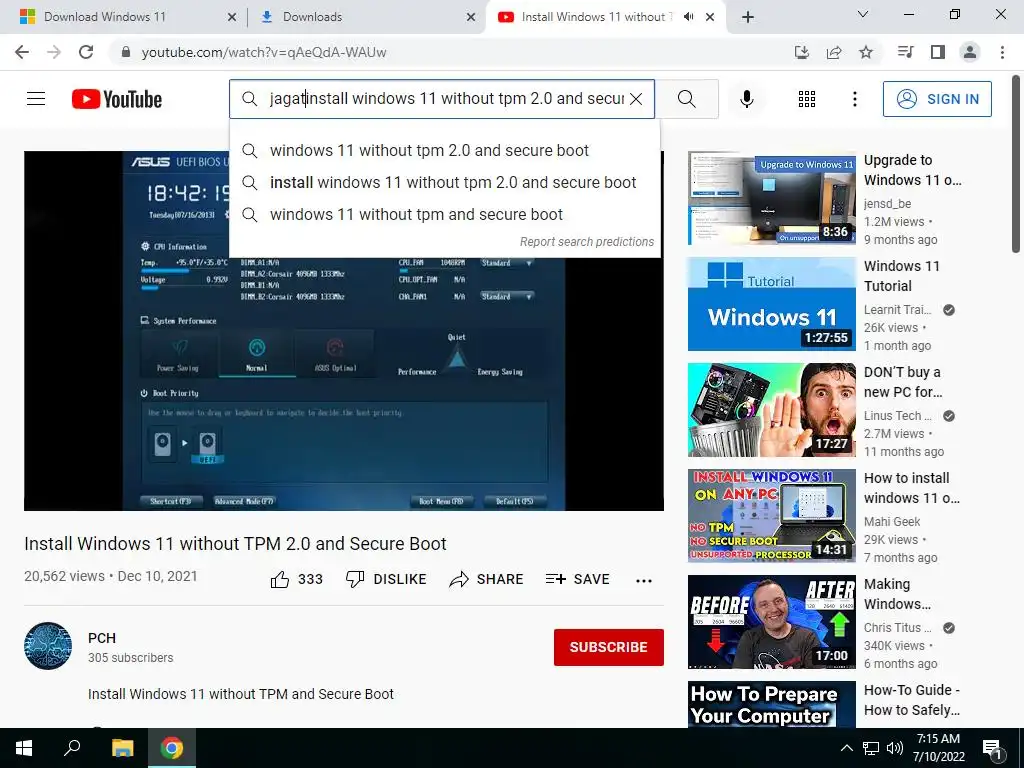Open Chrome three-dot menu
This screenshot has width=1024, height=768.
click(1002, 52)
